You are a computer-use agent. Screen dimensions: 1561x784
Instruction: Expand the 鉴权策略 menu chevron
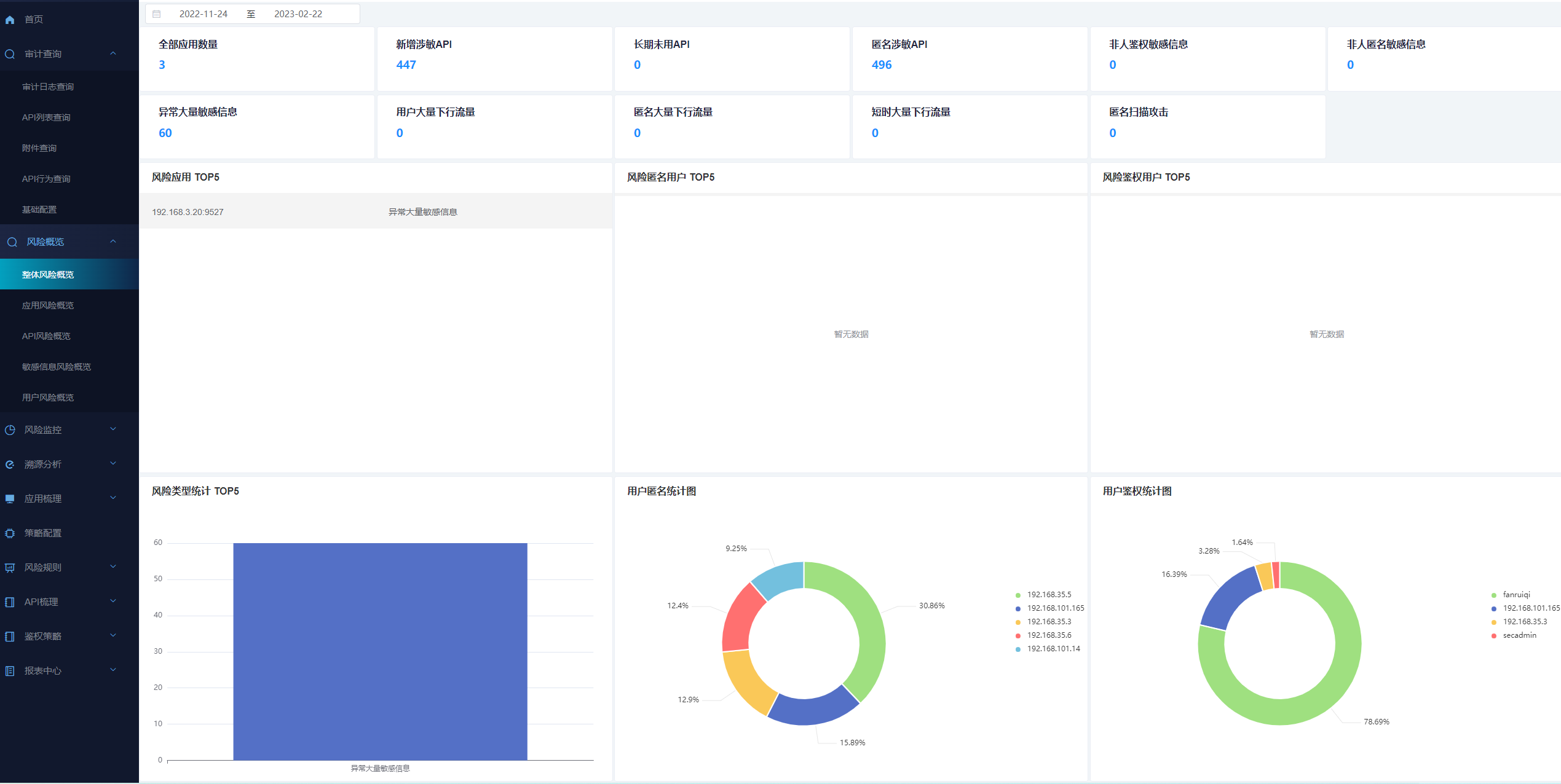[113, 635]
